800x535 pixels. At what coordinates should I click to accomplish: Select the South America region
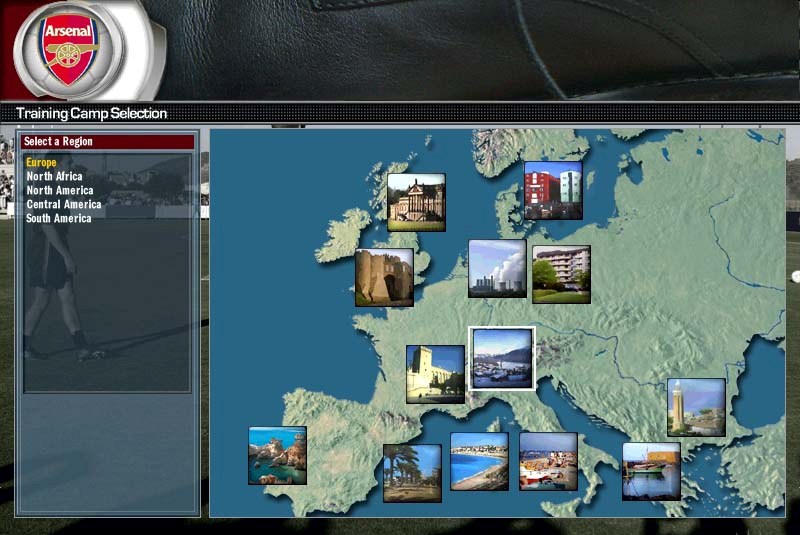(59, 218)
